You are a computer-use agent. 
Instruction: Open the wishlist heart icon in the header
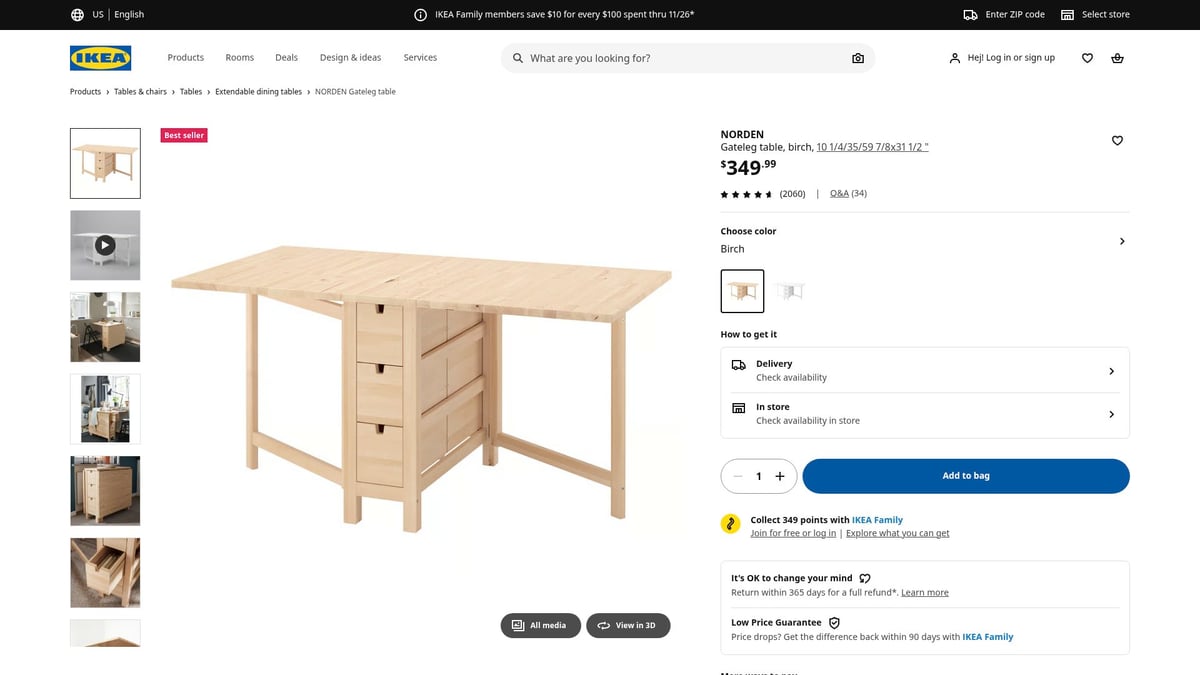tap(1087, 58)
